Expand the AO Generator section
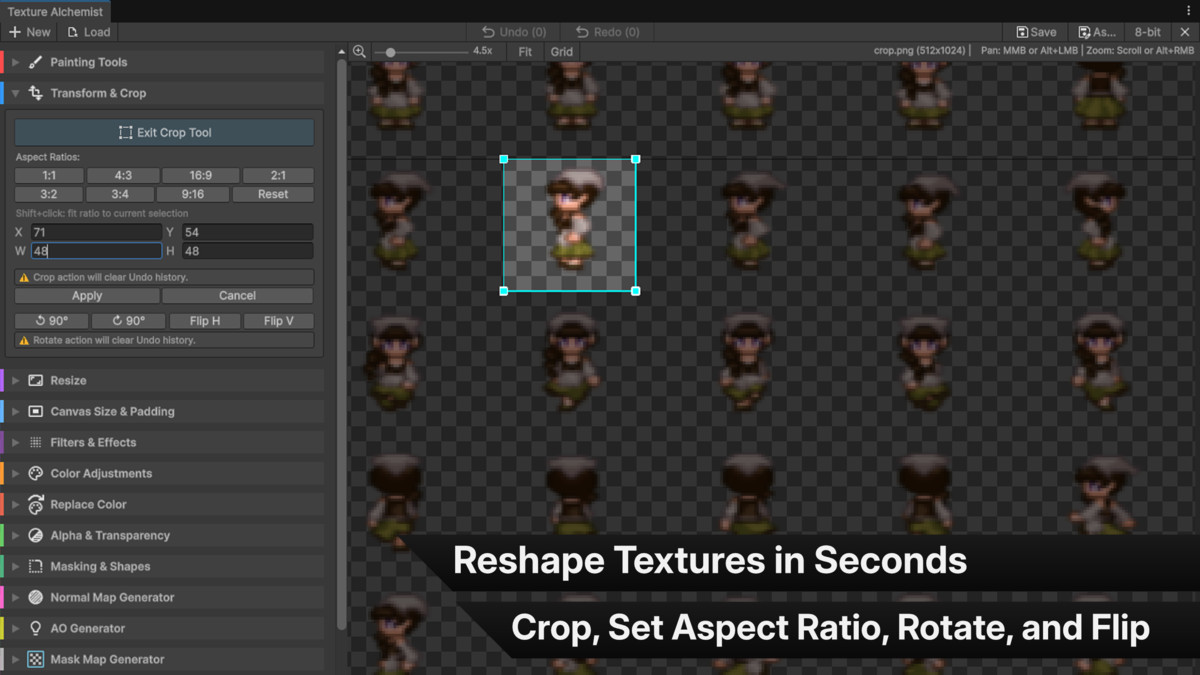1200x675 pixels. 15,629
